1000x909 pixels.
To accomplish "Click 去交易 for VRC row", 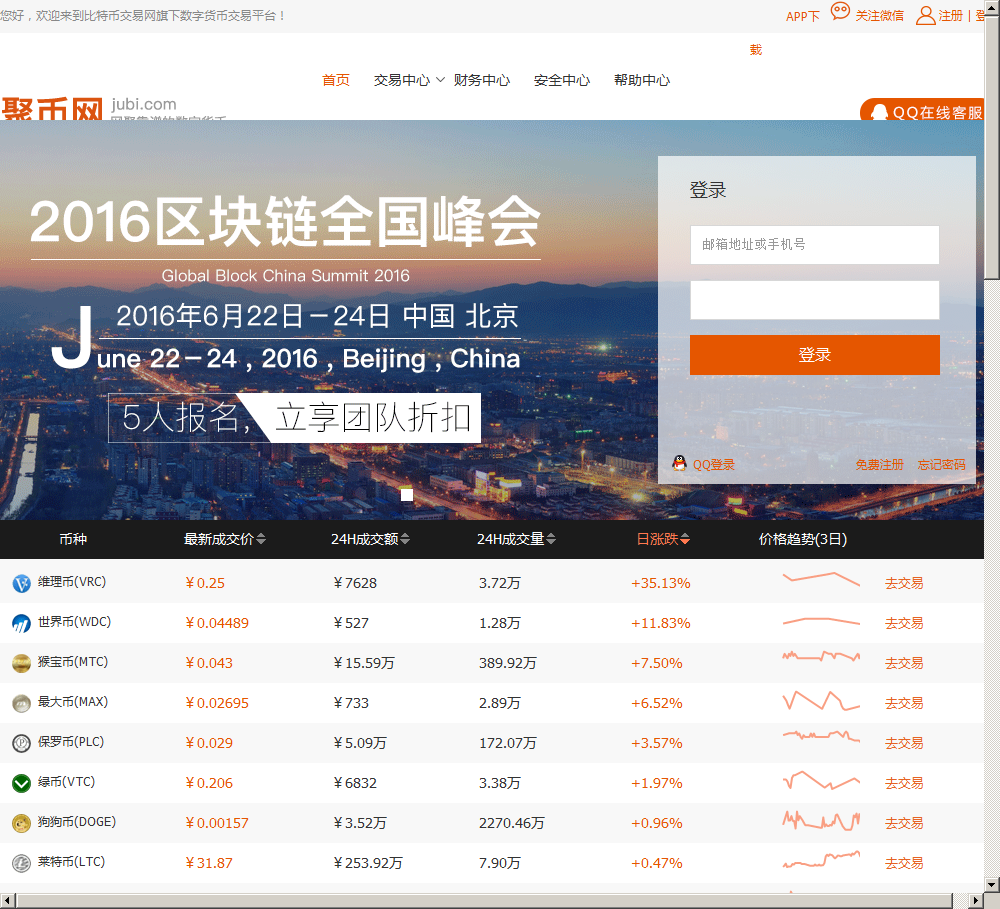I will pyautogui.click(x=904, y=583).
